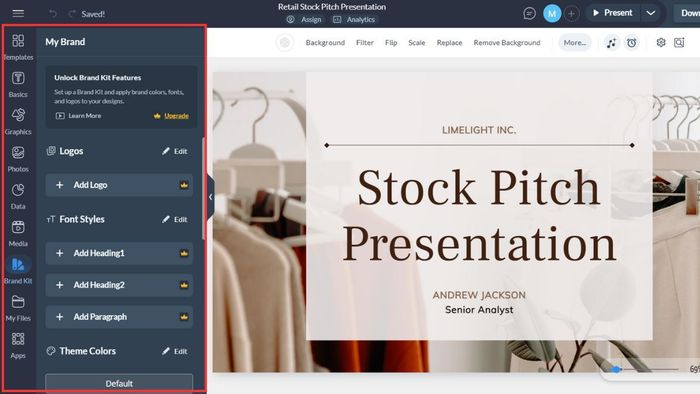
Task: Click the search zoom icon in toolbar
Action: tap(679, 42)
